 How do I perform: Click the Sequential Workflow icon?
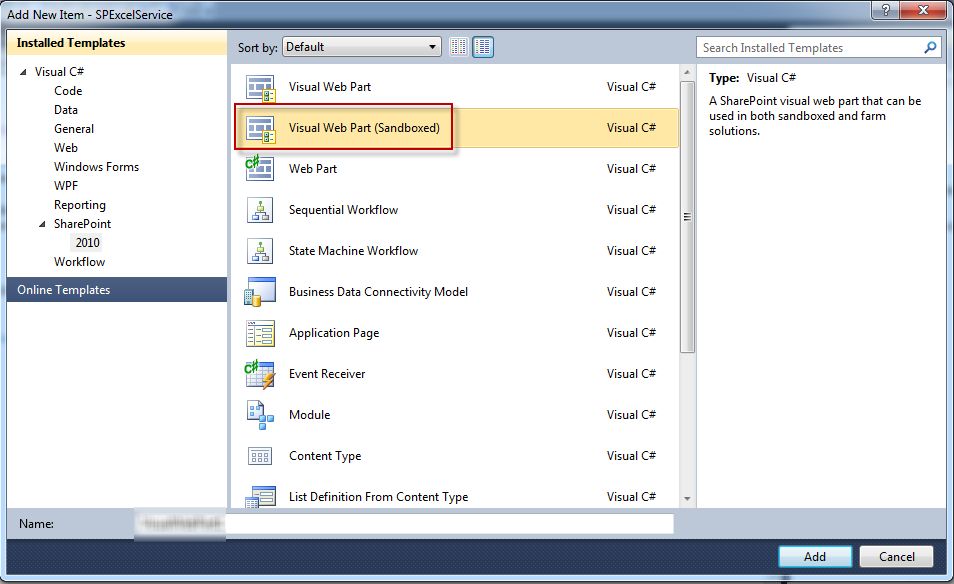[x=260, y=210]
